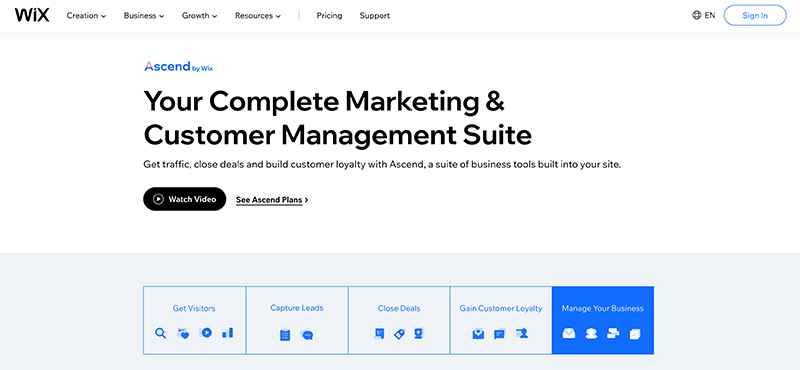Click the contacts person icon in Manage Your Business
The height and width of the screenshot is (370, 800).
pos(591,334)
